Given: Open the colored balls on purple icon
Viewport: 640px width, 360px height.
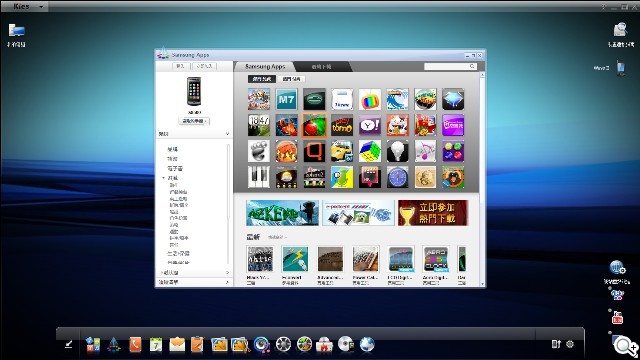Looking at the screenshot, I should (x=453, y=151).
